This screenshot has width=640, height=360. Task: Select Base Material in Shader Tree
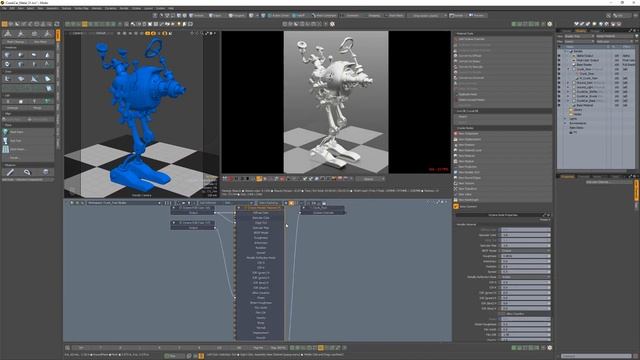pos(585,105)
